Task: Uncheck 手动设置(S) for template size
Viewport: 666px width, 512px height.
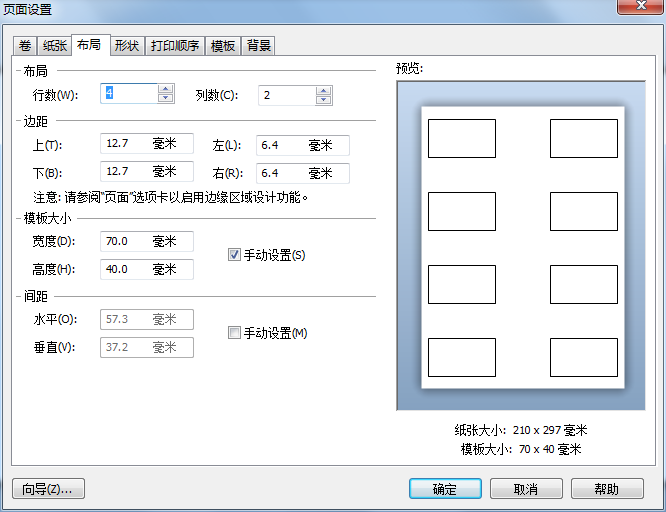Action: [x=235, y=255]
